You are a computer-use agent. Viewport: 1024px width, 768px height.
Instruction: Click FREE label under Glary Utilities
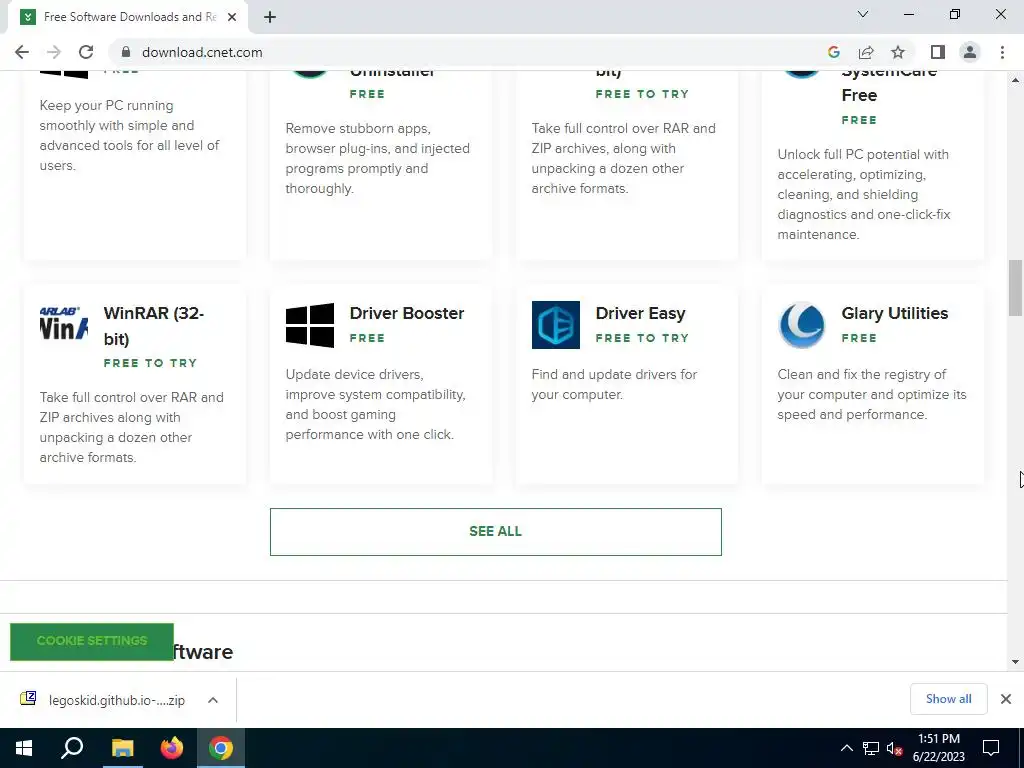point(859,338)
